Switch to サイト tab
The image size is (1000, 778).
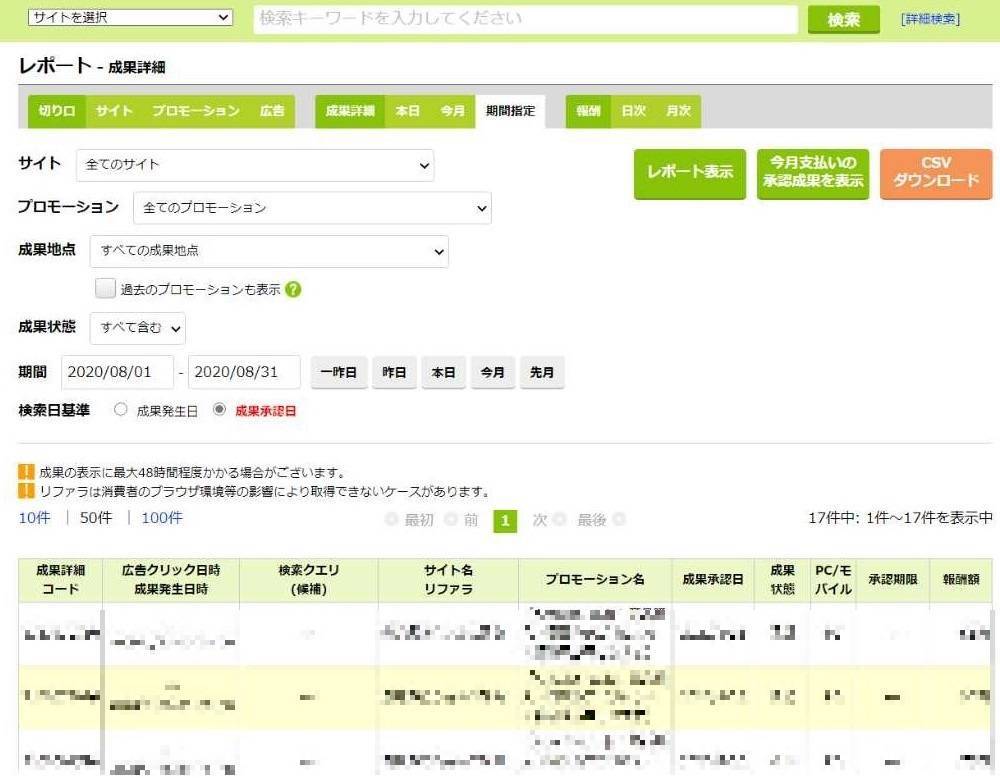click(114, 111)
